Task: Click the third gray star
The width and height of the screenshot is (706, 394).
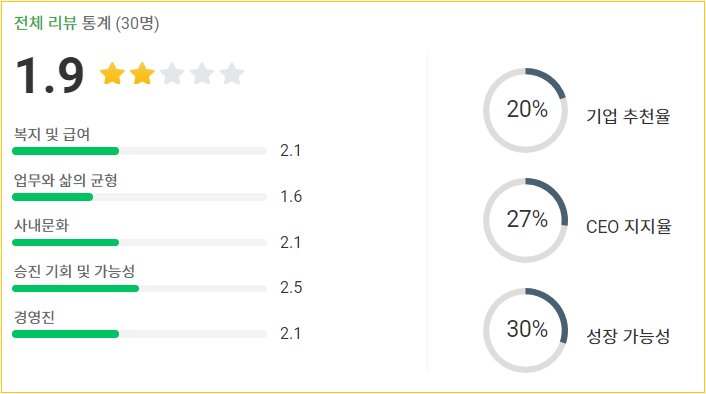Action: coord(172,73)
